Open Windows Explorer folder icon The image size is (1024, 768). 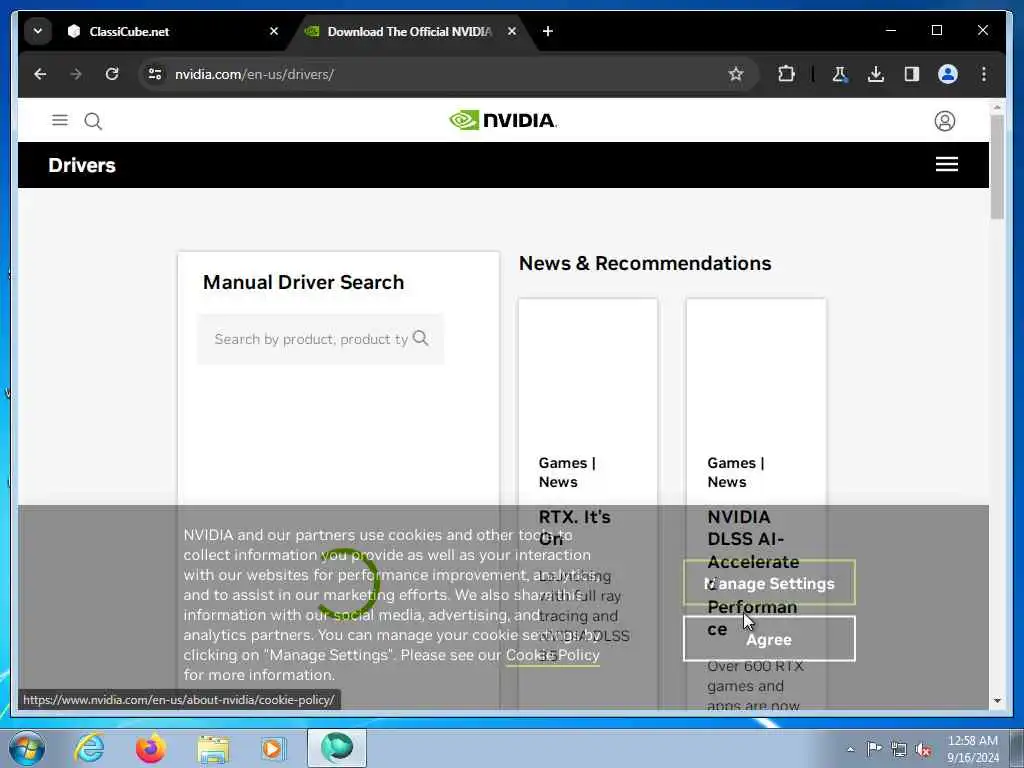[x=213, y=749]
